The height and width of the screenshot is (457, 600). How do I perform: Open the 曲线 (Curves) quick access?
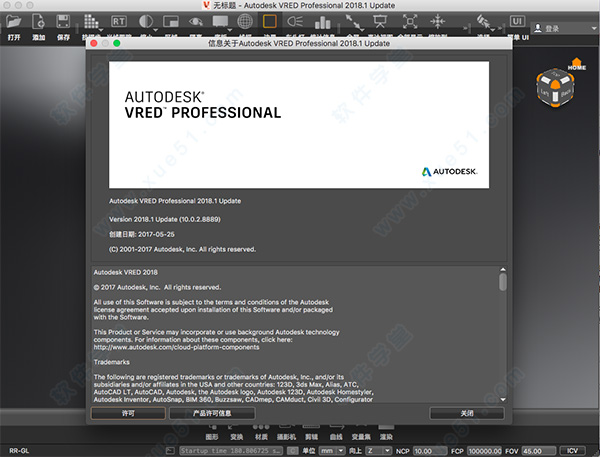click(336, 433)
